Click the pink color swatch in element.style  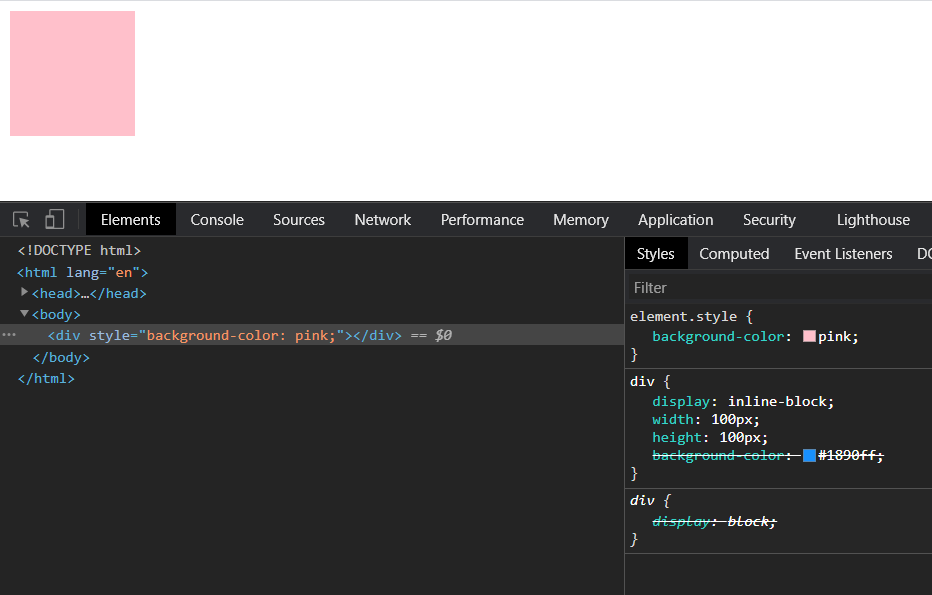[809, 337]
